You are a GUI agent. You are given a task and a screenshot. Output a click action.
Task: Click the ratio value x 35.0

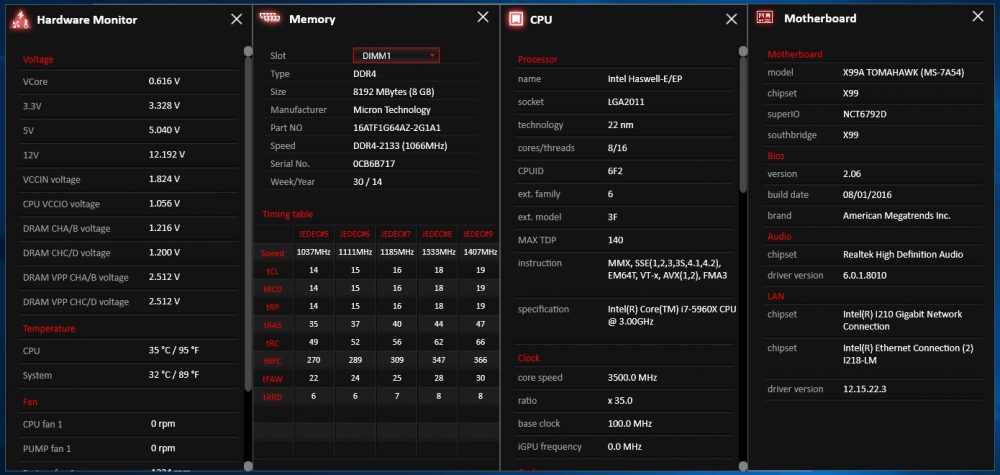click(621, 400)
